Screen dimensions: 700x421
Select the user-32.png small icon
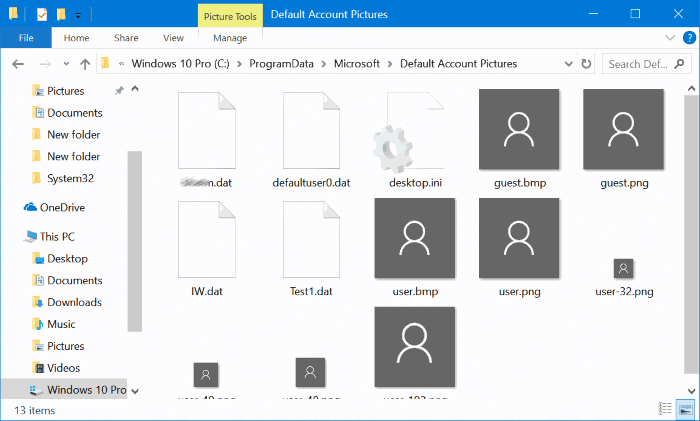(x=624, y=268)
